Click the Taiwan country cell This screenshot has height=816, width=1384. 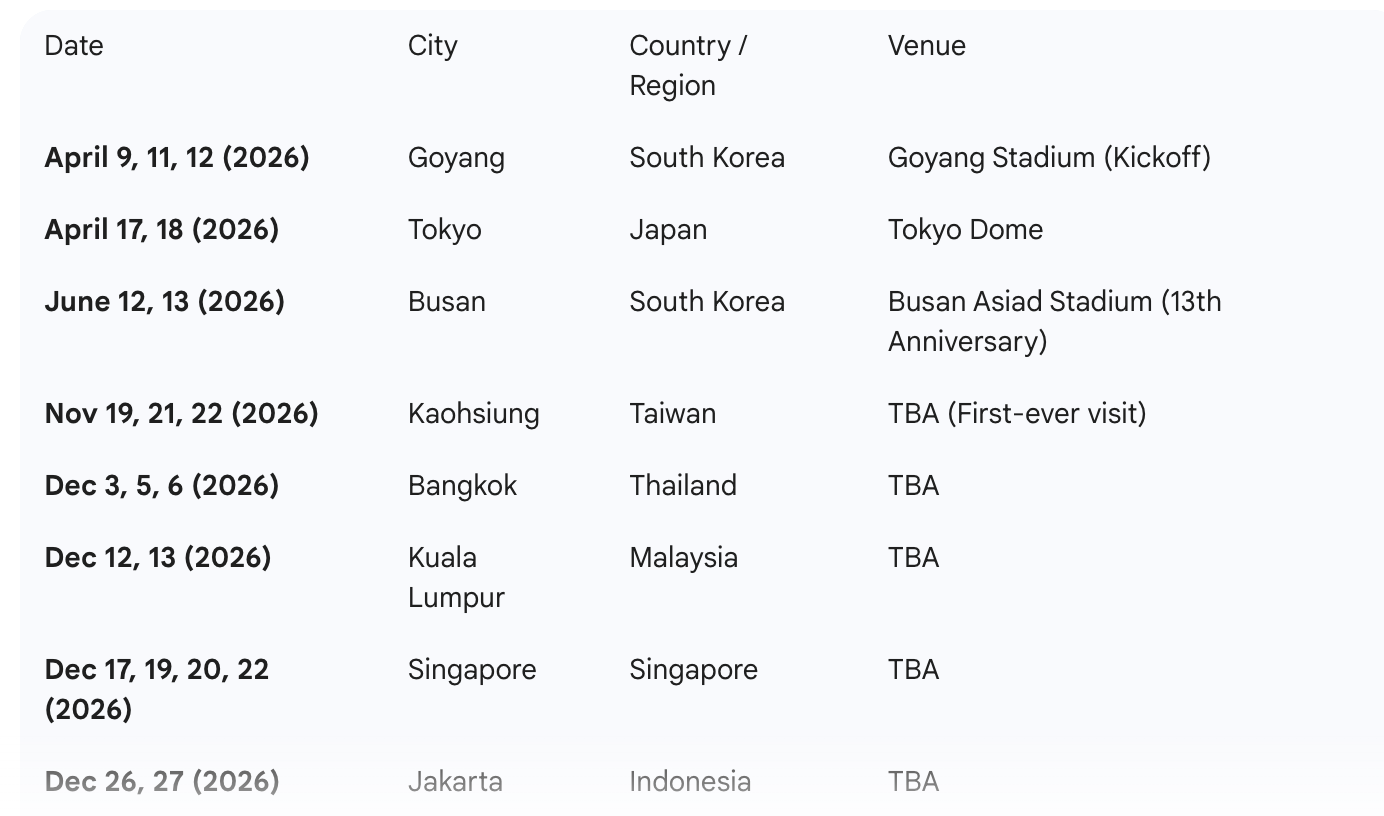(672, 414)
